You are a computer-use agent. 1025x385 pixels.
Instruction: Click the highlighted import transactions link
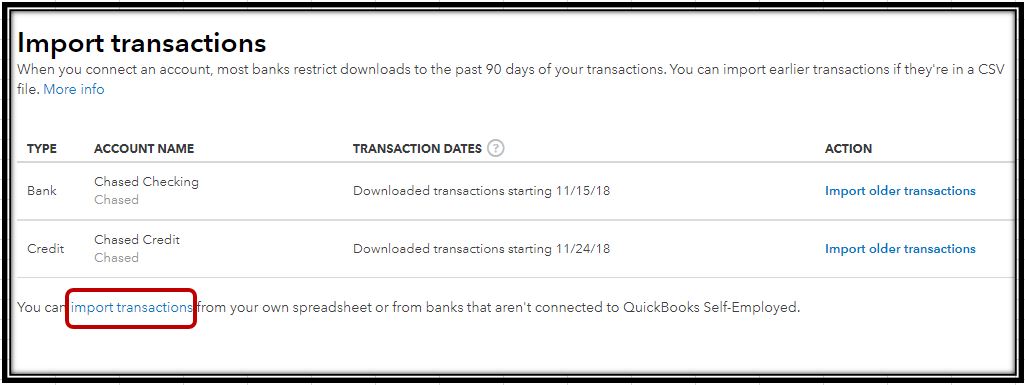tap(131, 307)
